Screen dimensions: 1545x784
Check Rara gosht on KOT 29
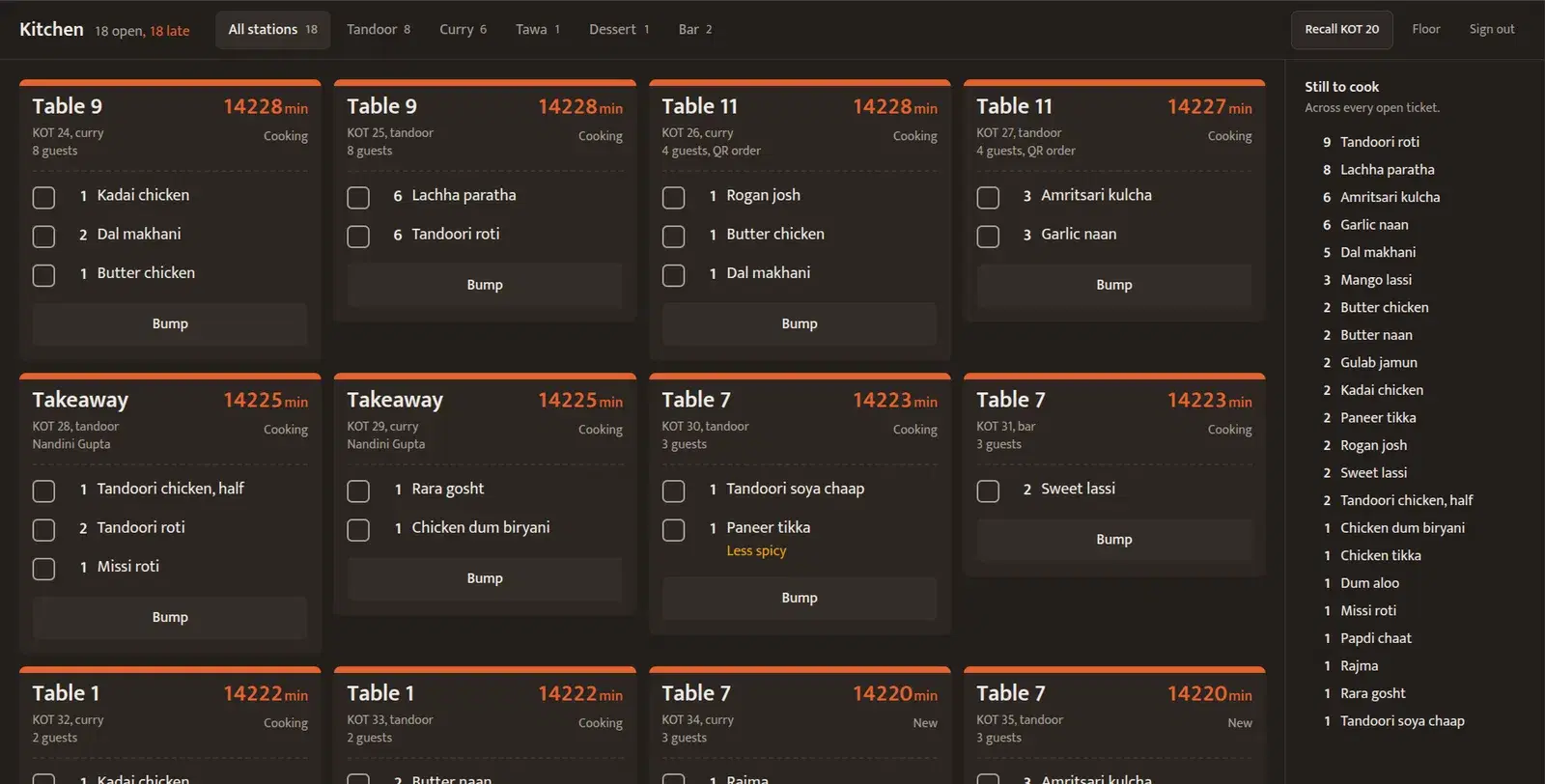[358, 491]
